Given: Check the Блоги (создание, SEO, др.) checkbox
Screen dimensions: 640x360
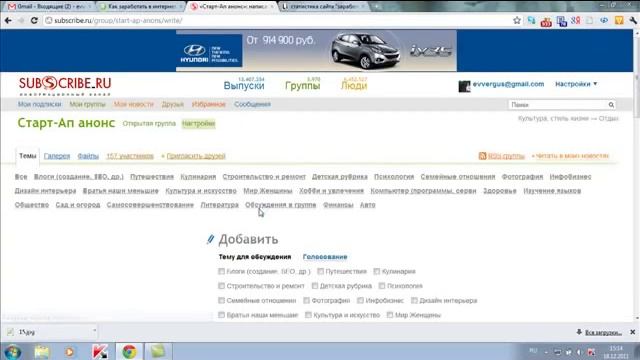Looking at the screenshot, I should pyautogui.click(x=221, y=271).
